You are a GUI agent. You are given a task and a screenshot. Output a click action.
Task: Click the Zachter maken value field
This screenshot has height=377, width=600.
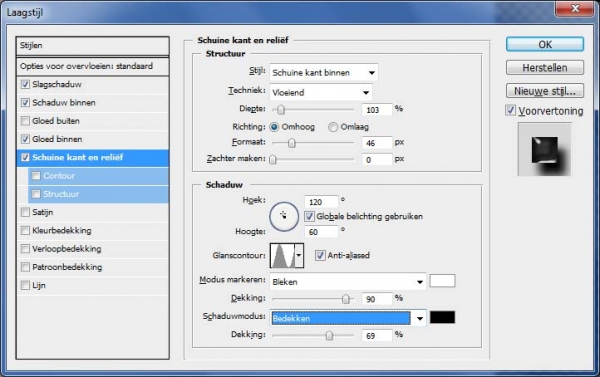coord(377,160)
